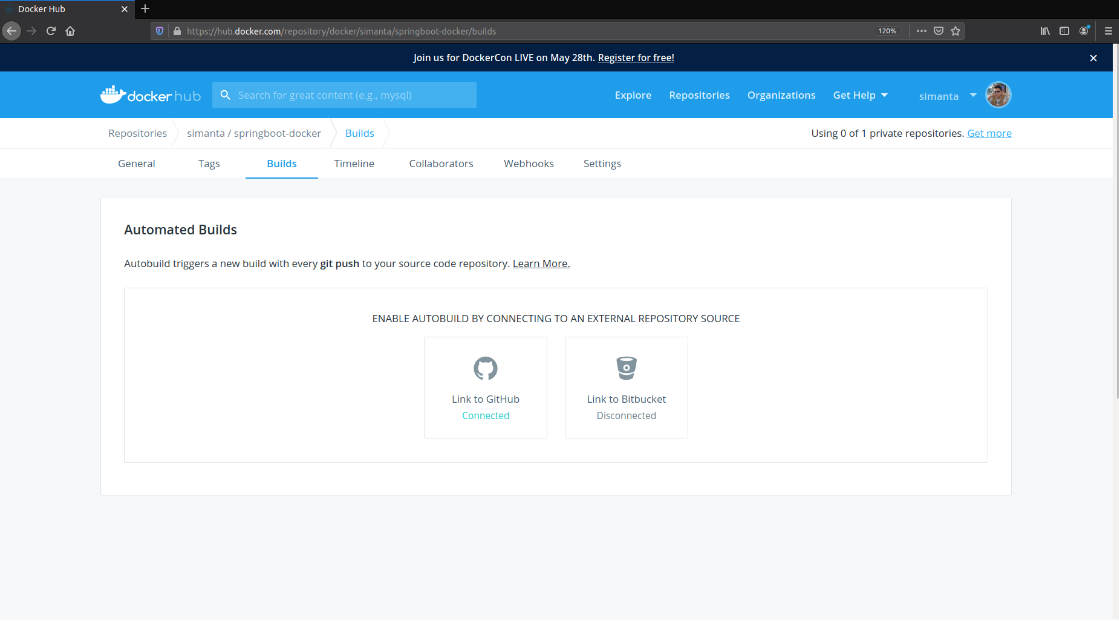Click the padlock site info icon
The image size is (1119, 623).
click(177, 31)
